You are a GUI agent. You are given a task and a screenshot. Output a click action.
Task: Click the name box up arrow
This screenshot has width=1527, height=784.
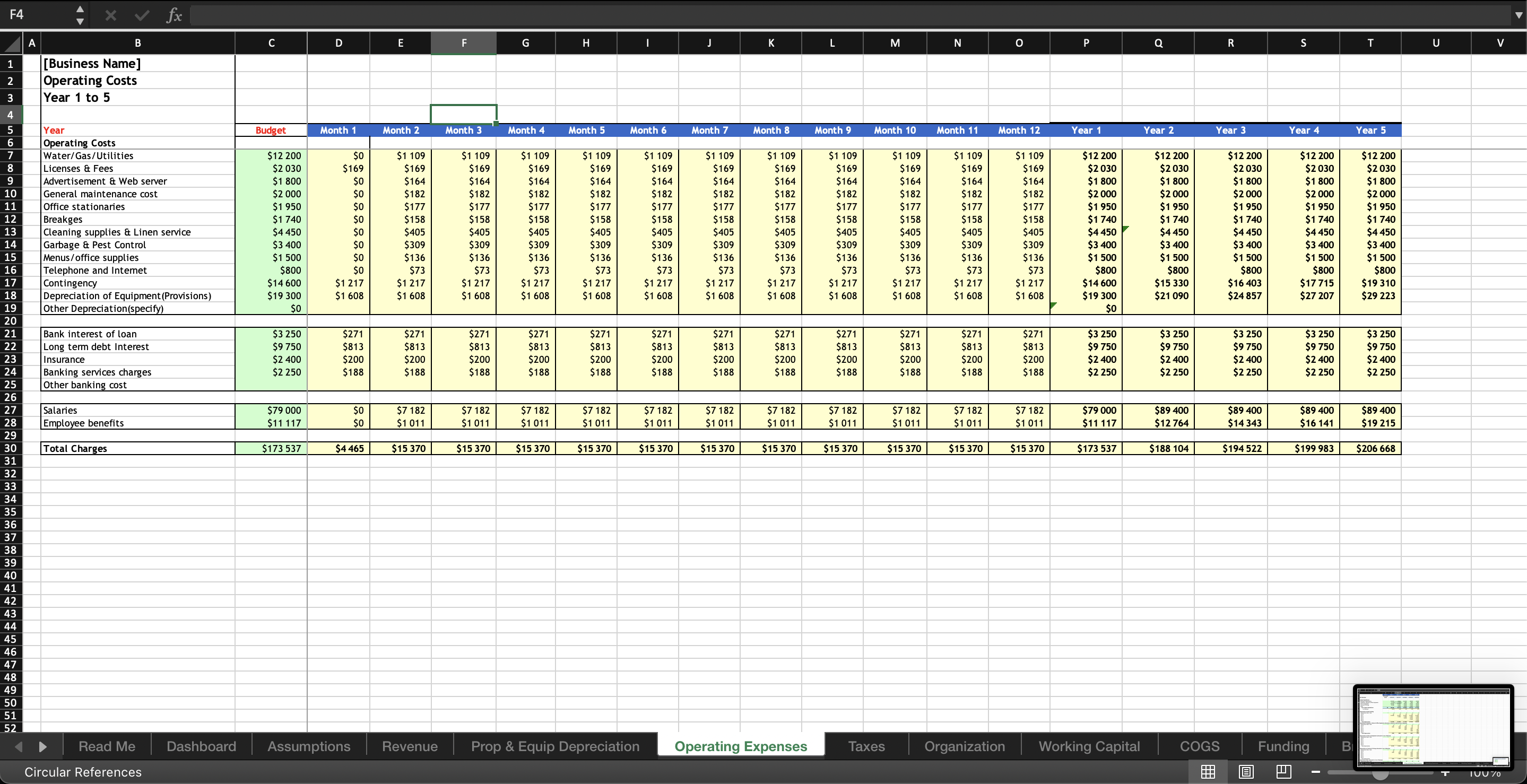click(x=80, y=9)
